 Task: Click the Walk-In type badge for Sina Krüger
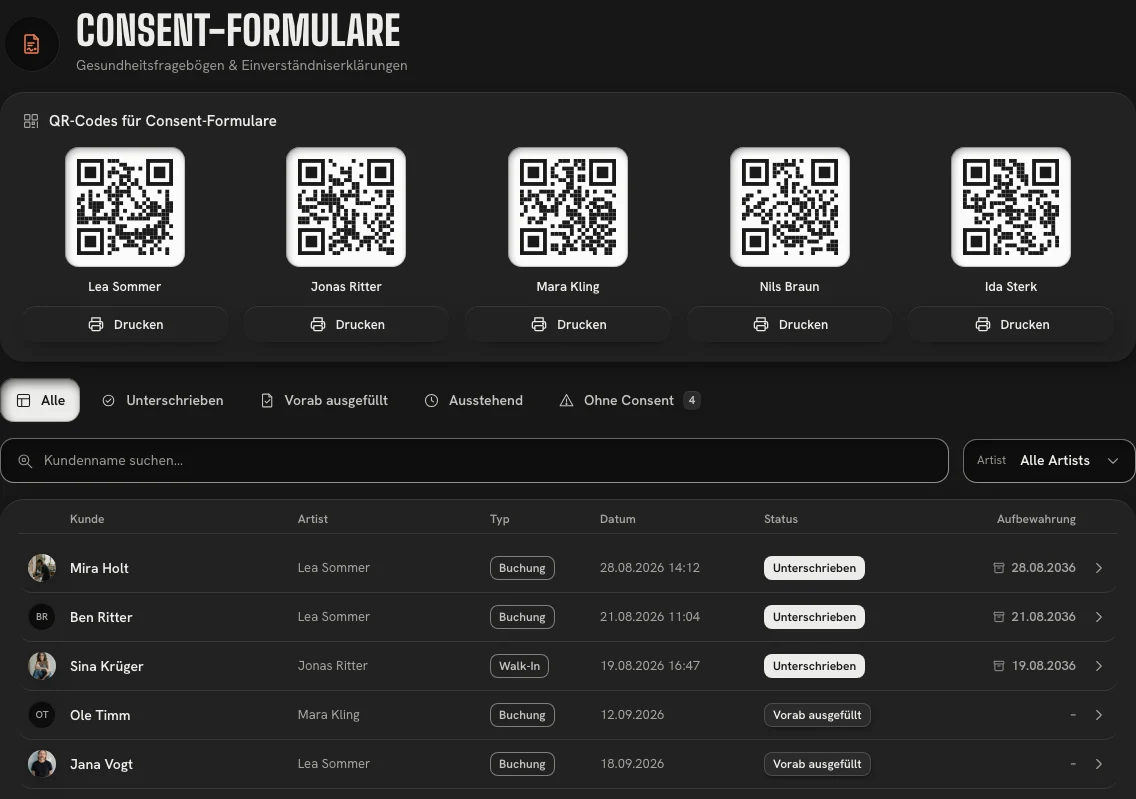[519, 666]
